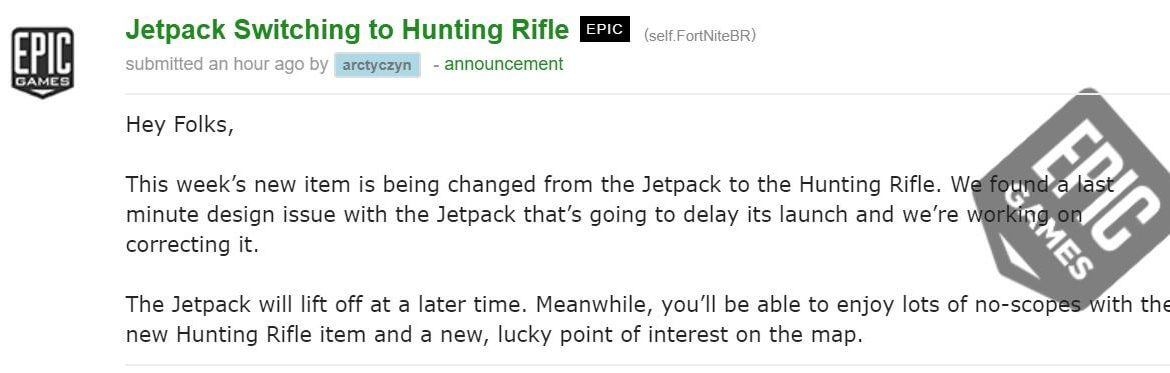Click the 'Hey Folks,' greeting line
The image size is (1170, 373).
coord(180,125)
